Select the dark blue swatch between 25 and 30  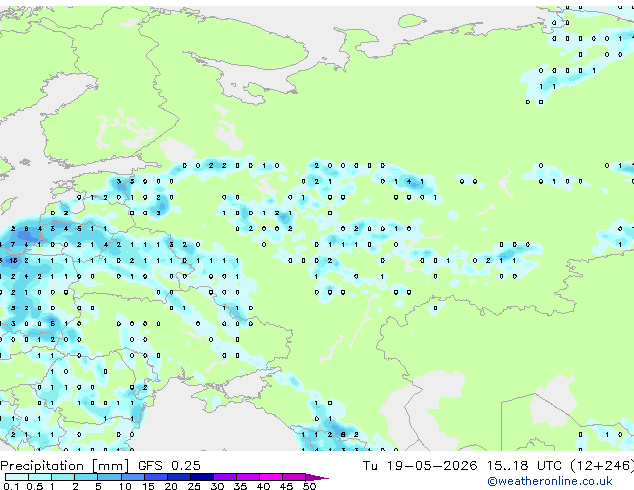202,477
